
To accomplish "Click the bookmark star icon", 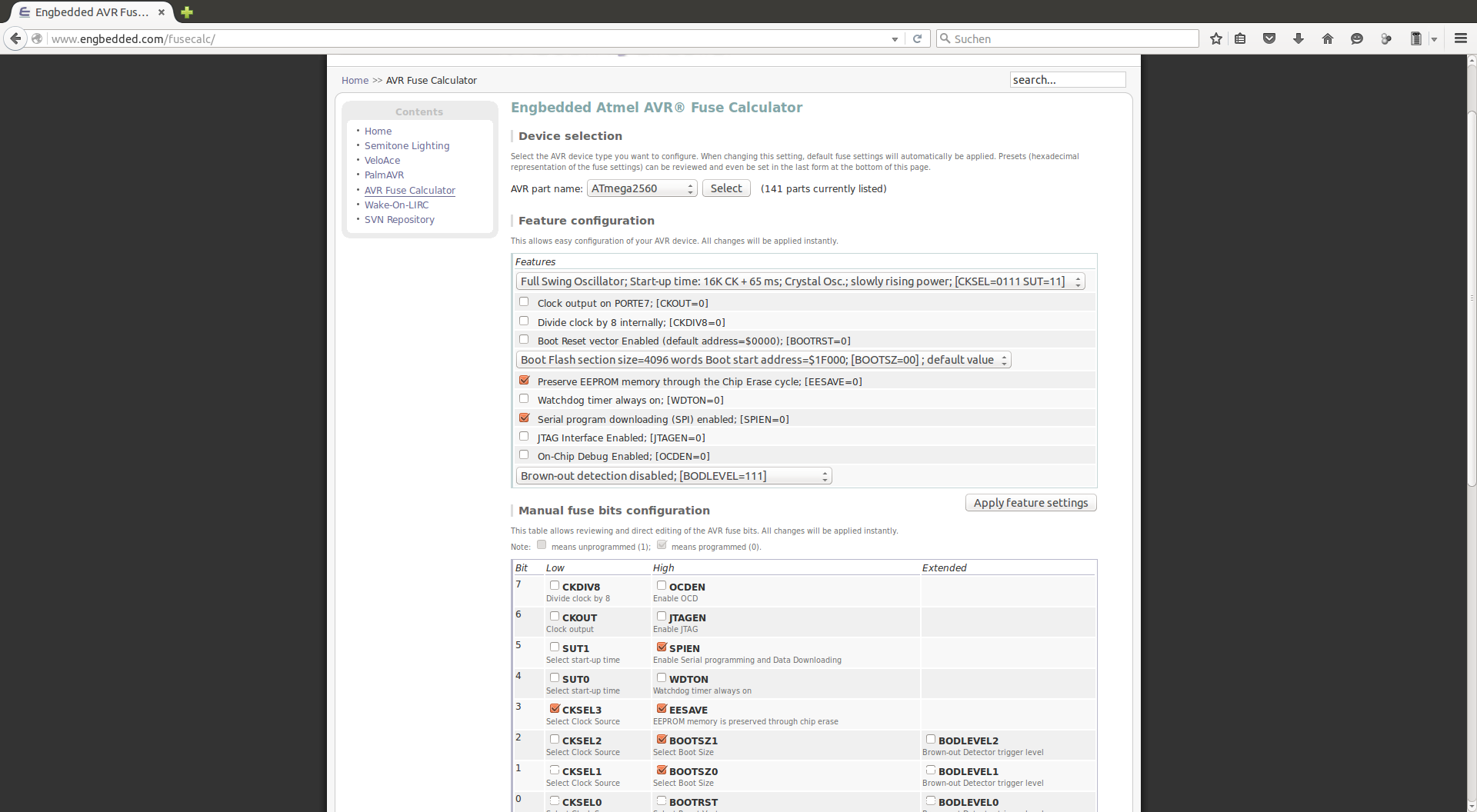I will [x=1215, y=38].
